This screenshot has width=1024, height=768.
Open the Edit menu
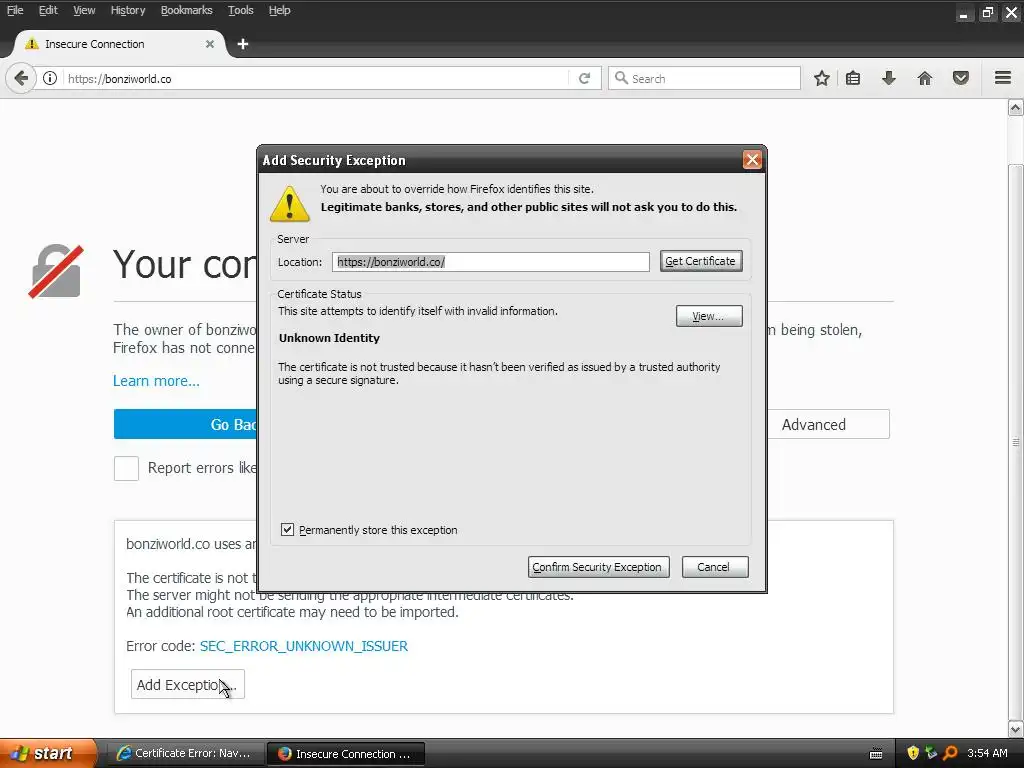tap(48, 10)
